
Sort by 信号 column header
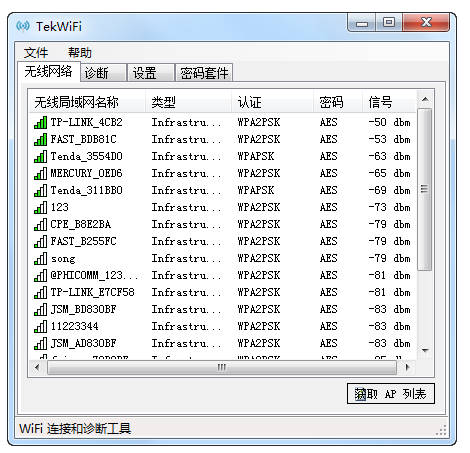(x=389, y=102)
